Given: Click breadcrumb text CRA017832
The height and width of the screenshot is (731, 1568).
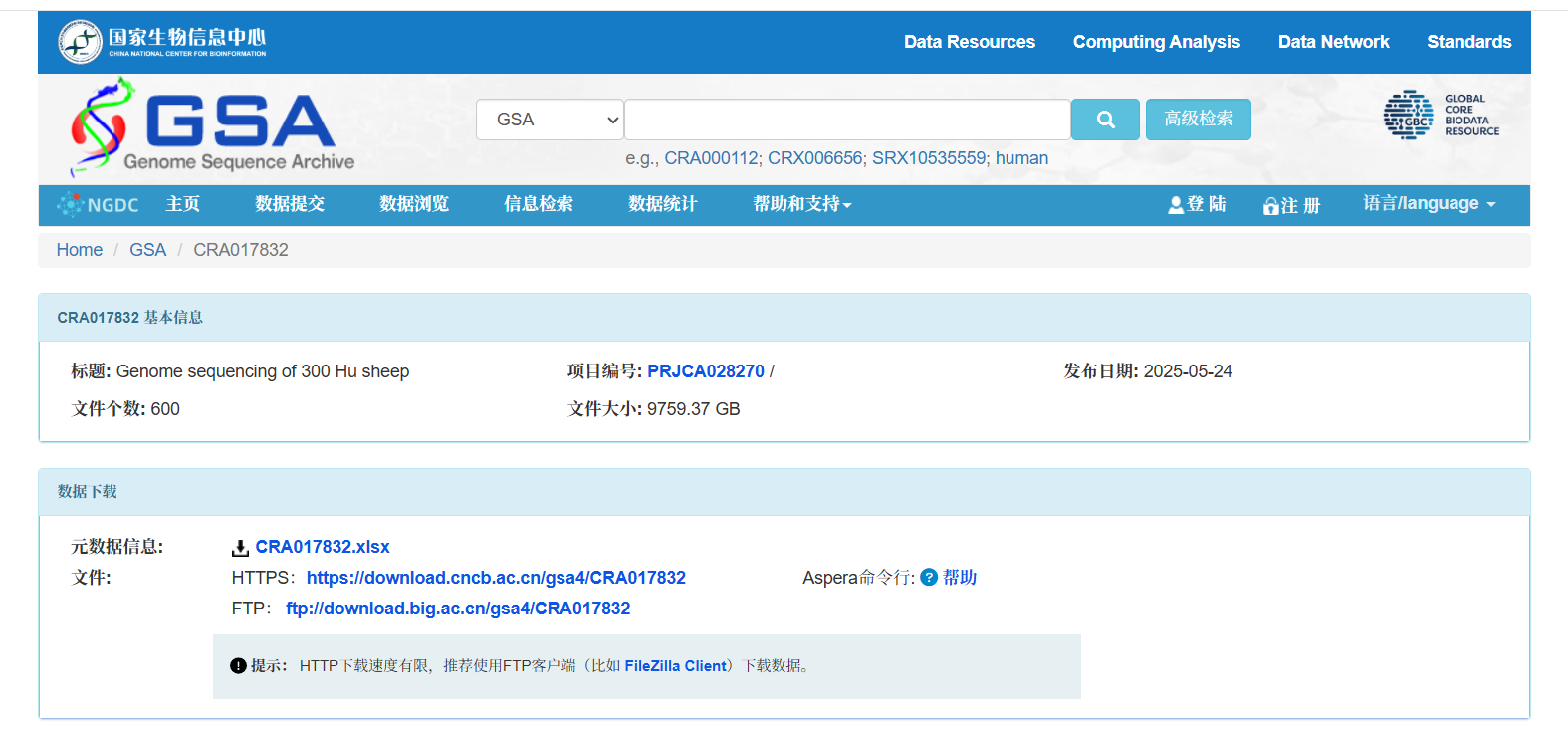Looking at the screenshot, I should tap(241, 250).
